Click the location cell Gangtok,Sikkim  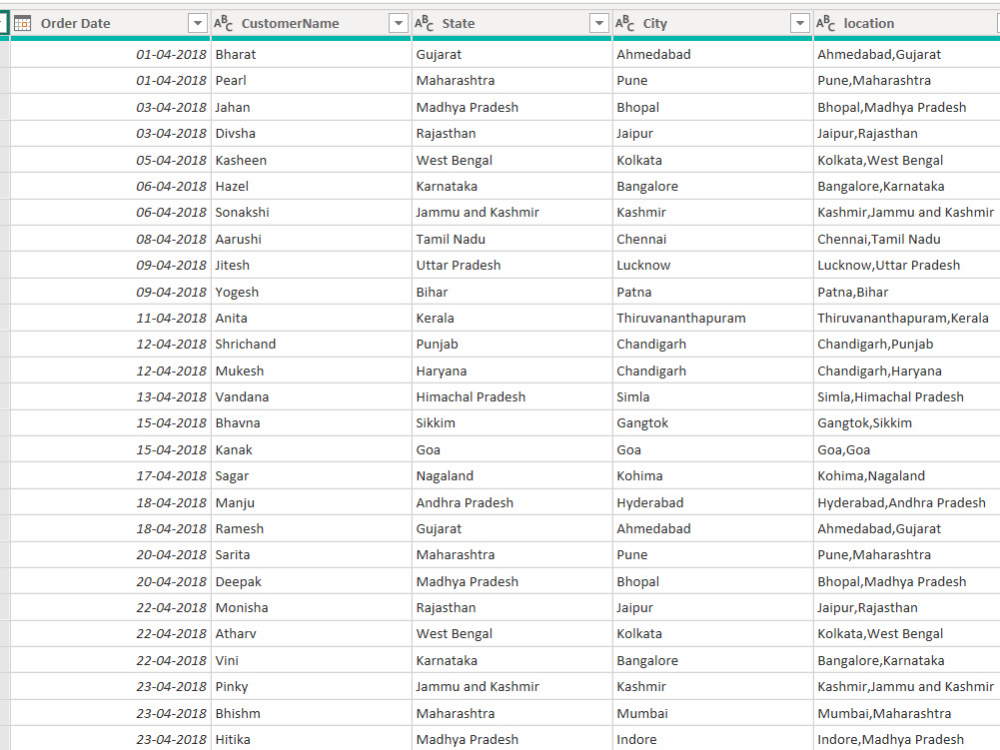pyautogui.click(x=907, y=423)
